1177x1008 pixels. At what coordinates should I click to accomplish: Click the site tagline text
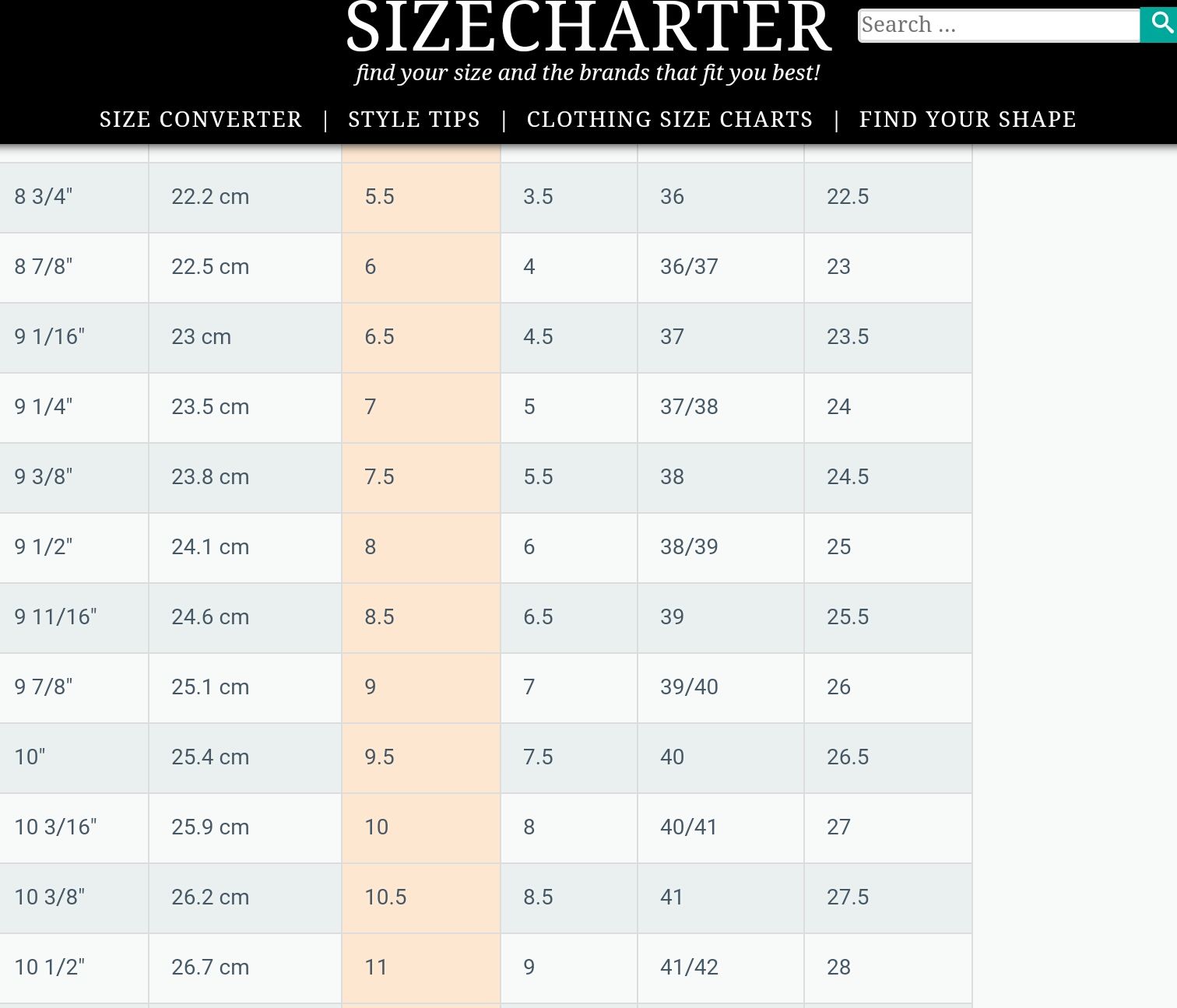pos(588,72)
